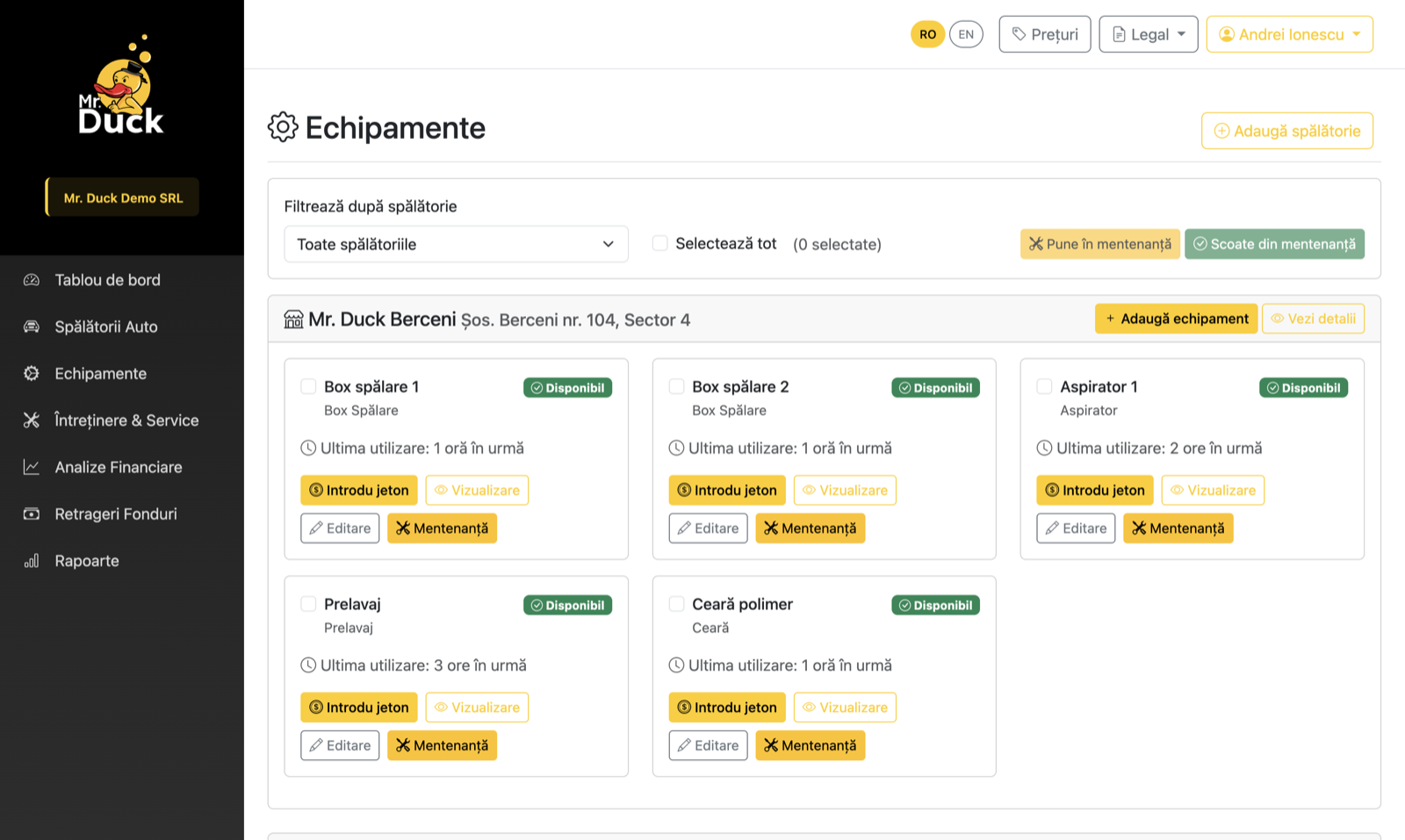Screen dimensions: 1405x840
Task: Click the Echipamente gear icon in sidebar
Action: pos(32,373)
